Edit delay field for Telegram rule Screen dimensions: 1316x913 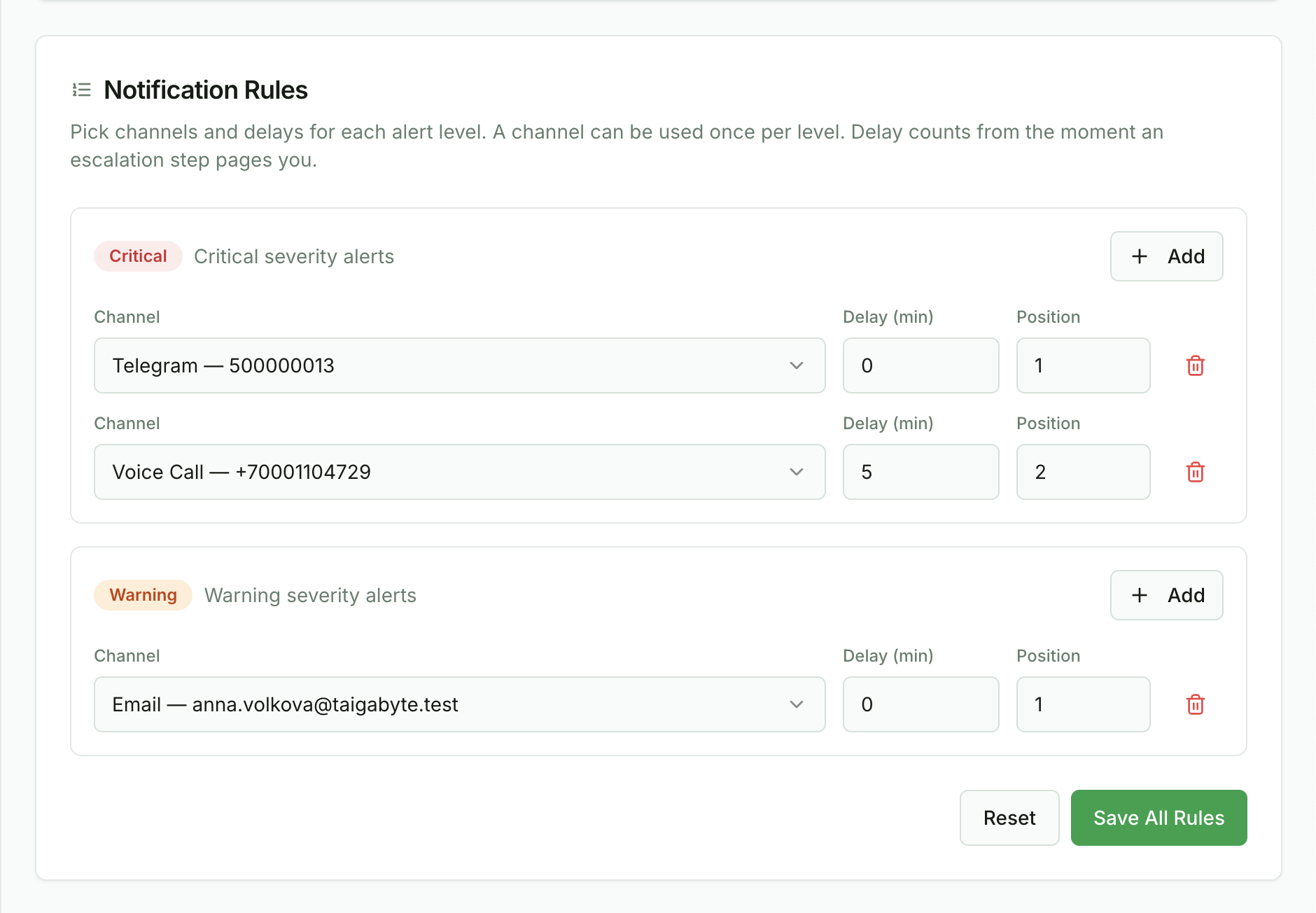tap(920, 365)
